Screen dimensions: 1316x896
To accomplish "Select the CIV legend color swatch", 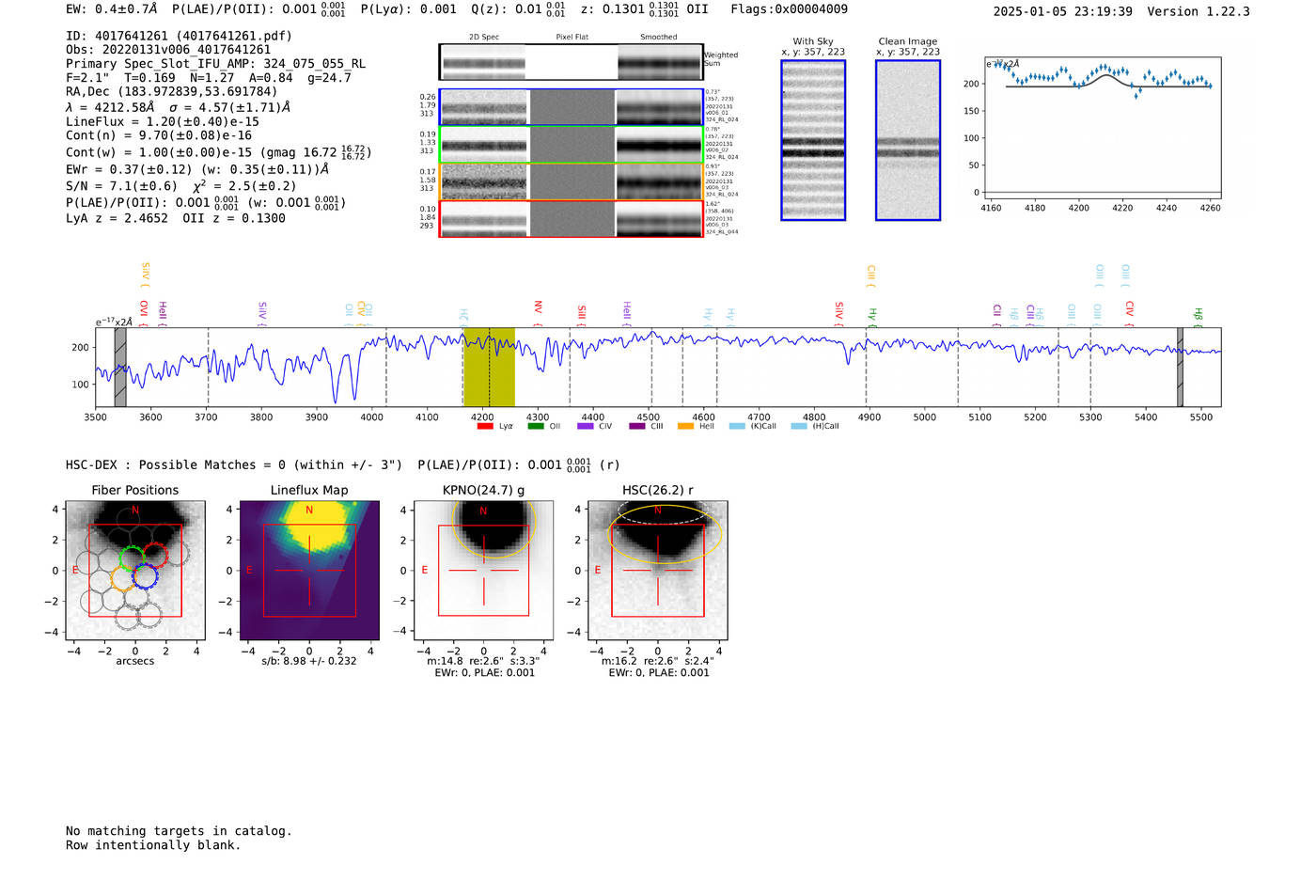I will coord(586,426).
